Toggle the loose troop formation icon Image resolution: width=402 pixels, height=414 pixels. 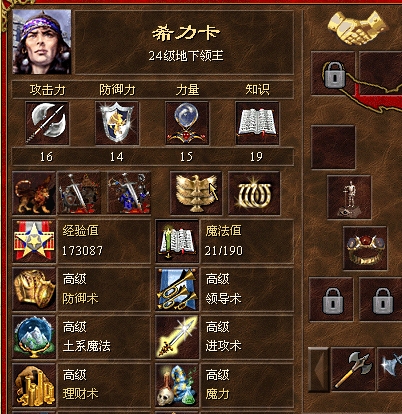point(79,193)
